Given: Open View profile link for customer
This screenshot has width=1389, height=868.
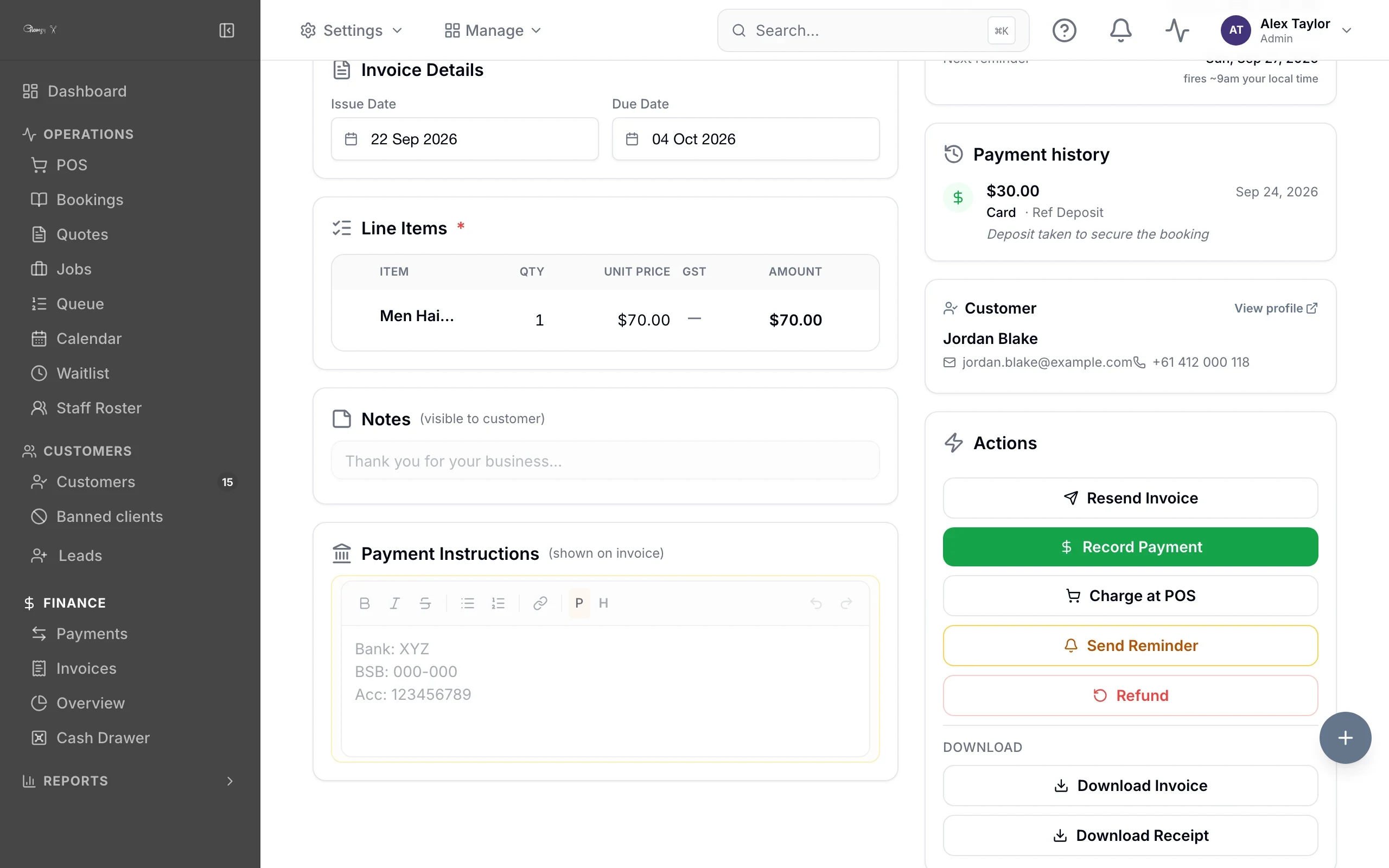Looking at the screenshot, I should pos(1276,308).
